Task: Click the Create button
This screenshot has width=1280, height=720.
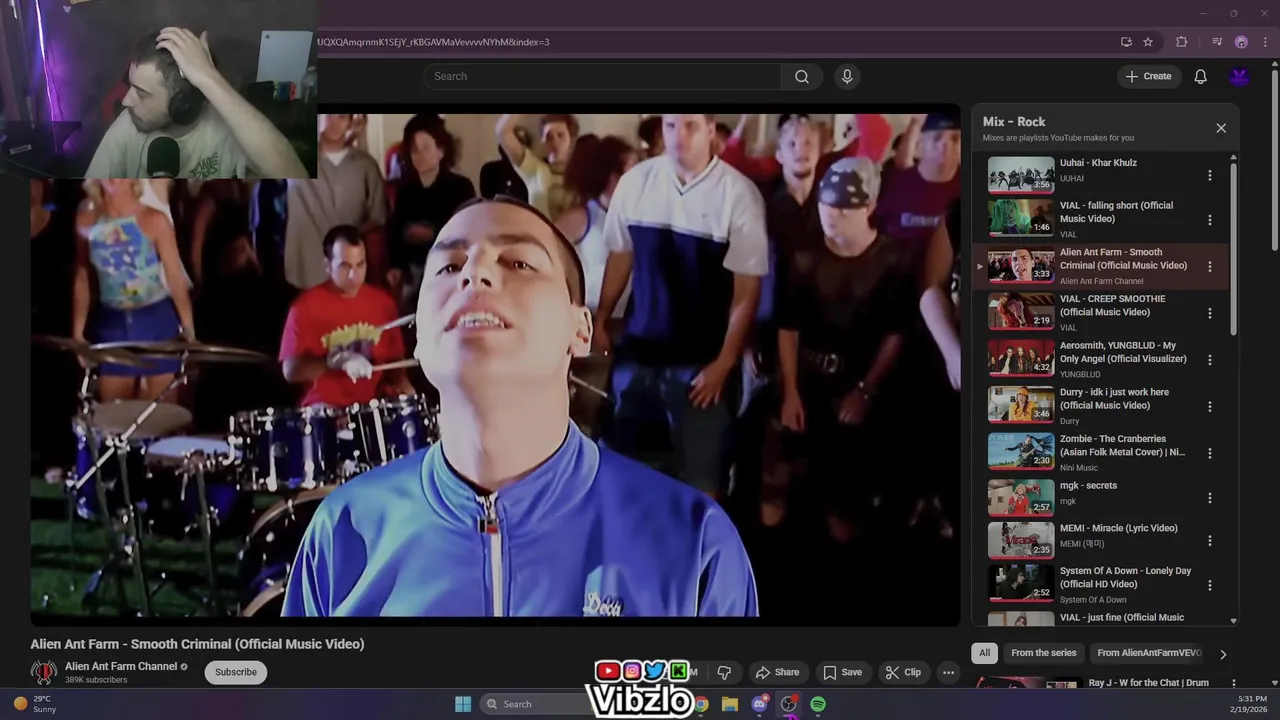Action: (1148, 76)
